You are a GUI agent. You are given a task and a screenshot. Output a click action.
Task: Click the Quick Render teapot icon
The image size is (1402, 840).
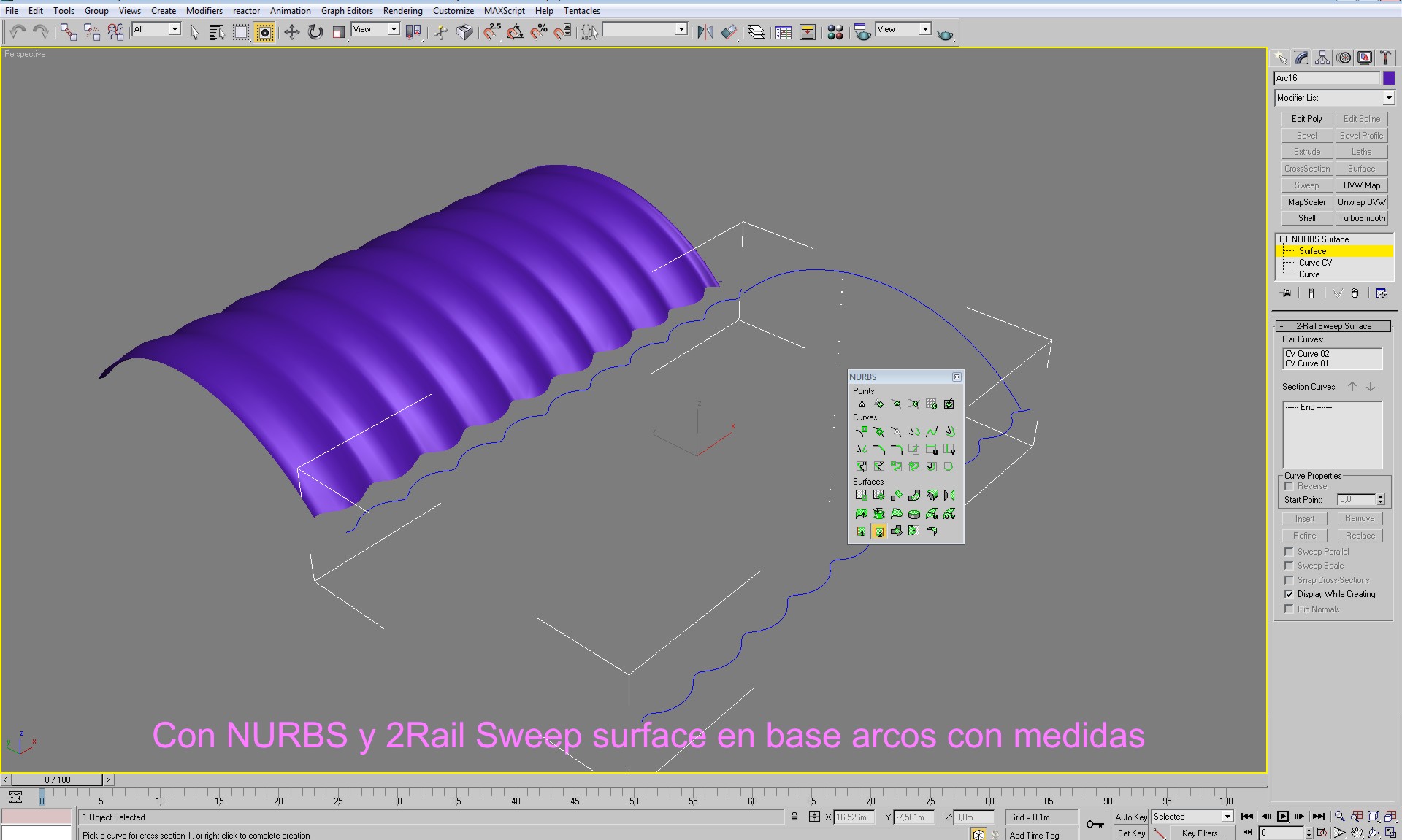pyautogui.click(x=945, y=34)
